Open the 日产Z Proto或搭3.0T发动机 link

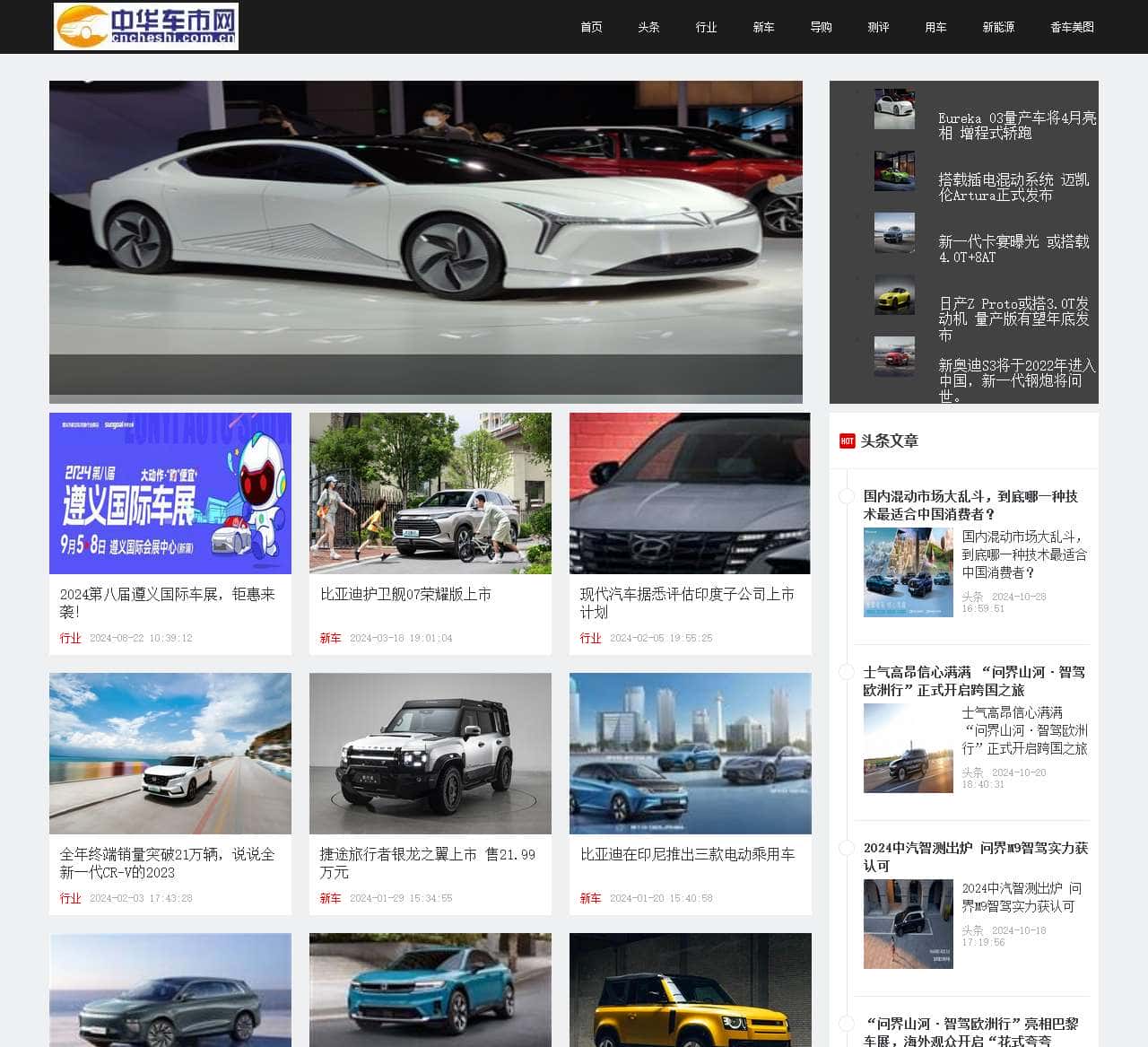click(1013, 318)
